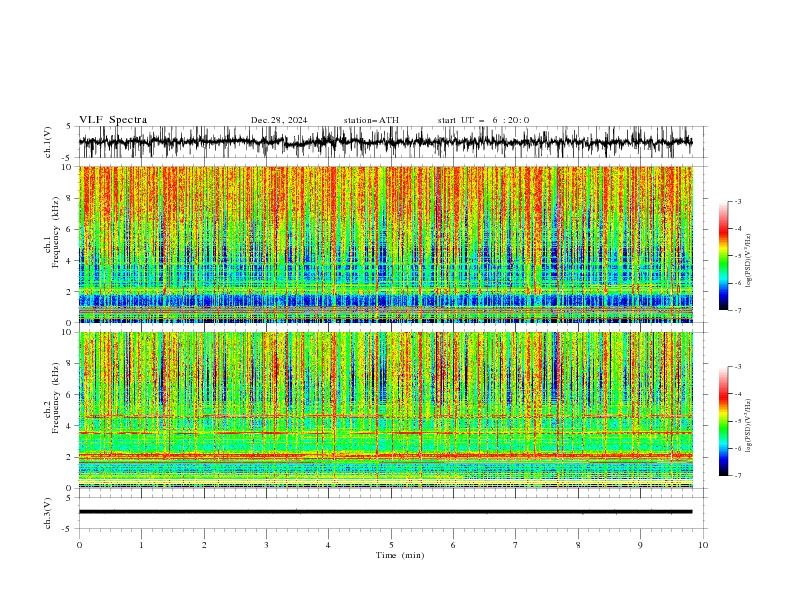
Task: Click the "10" kHz tick of ch.2 spectrogram
Action: click(68, 332)
